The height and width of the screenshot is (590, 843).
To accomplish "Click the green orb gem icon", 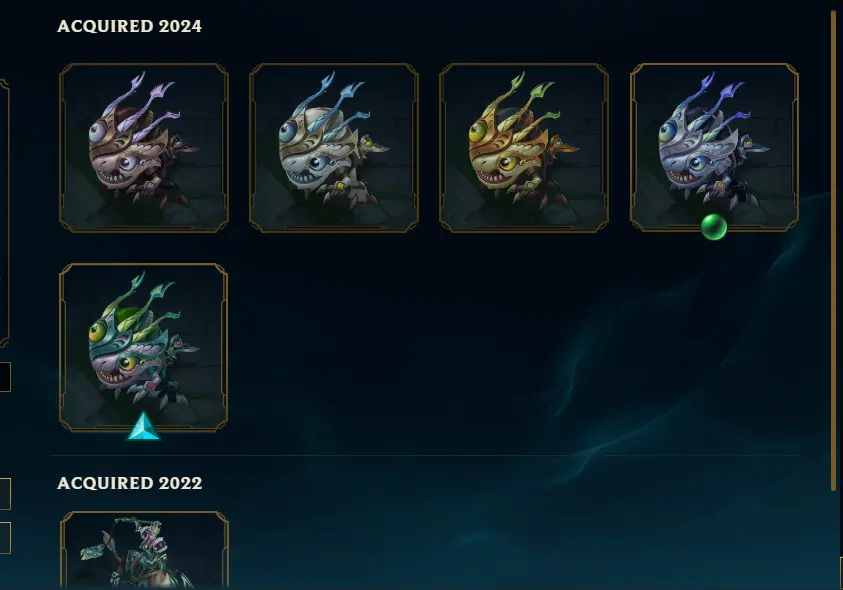I will [x=714, y=226].
